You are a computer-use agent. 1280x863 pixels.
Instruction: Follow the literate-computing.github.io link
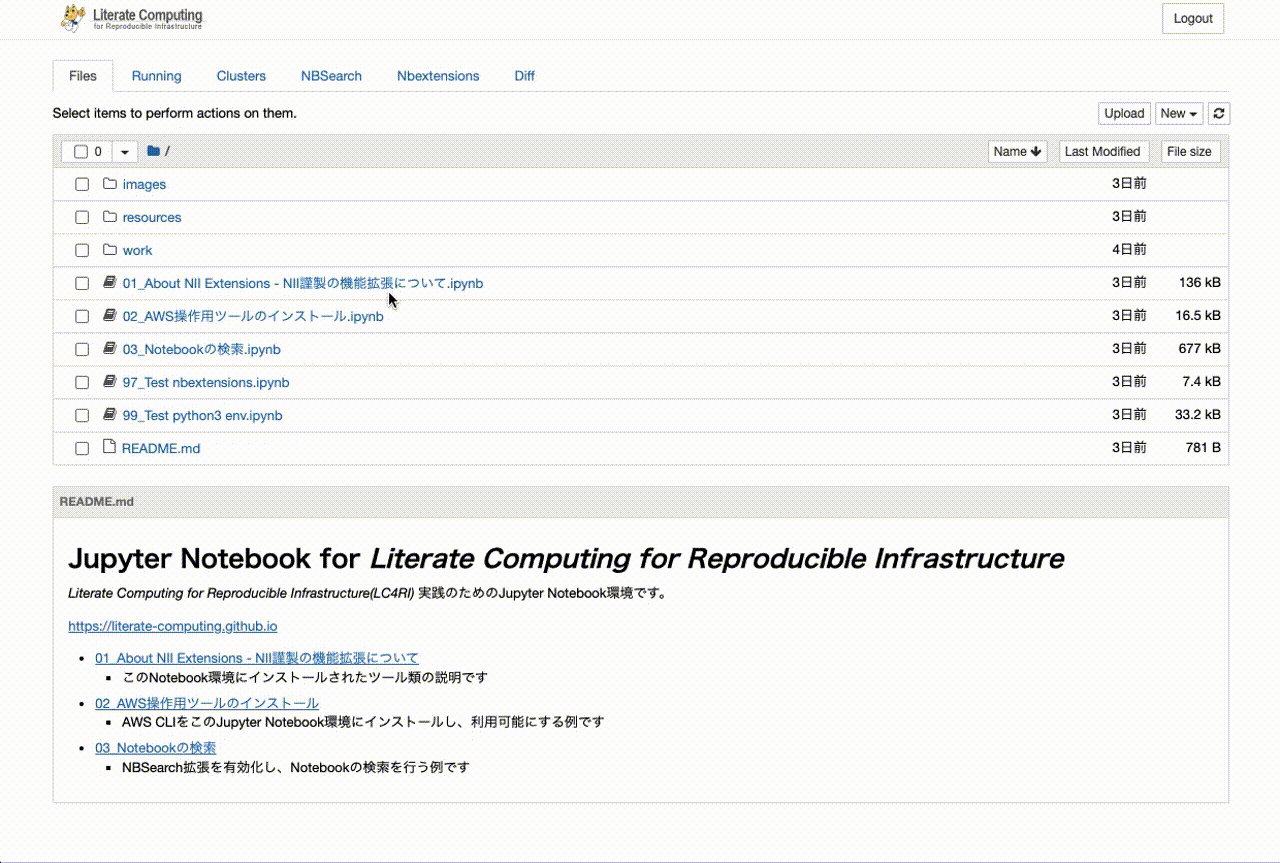[173, 626]
